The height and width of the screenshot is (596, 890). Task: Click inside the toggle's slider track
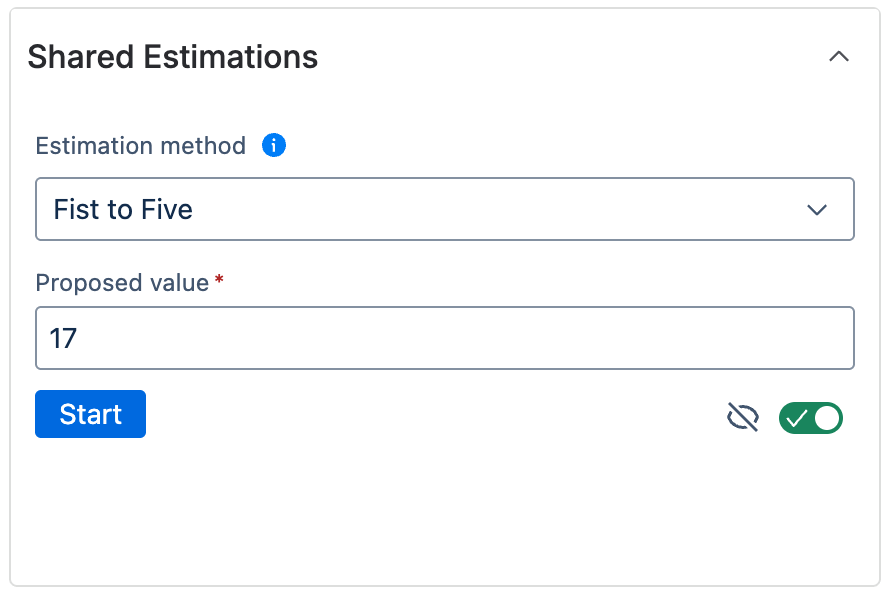click(810, 418)
